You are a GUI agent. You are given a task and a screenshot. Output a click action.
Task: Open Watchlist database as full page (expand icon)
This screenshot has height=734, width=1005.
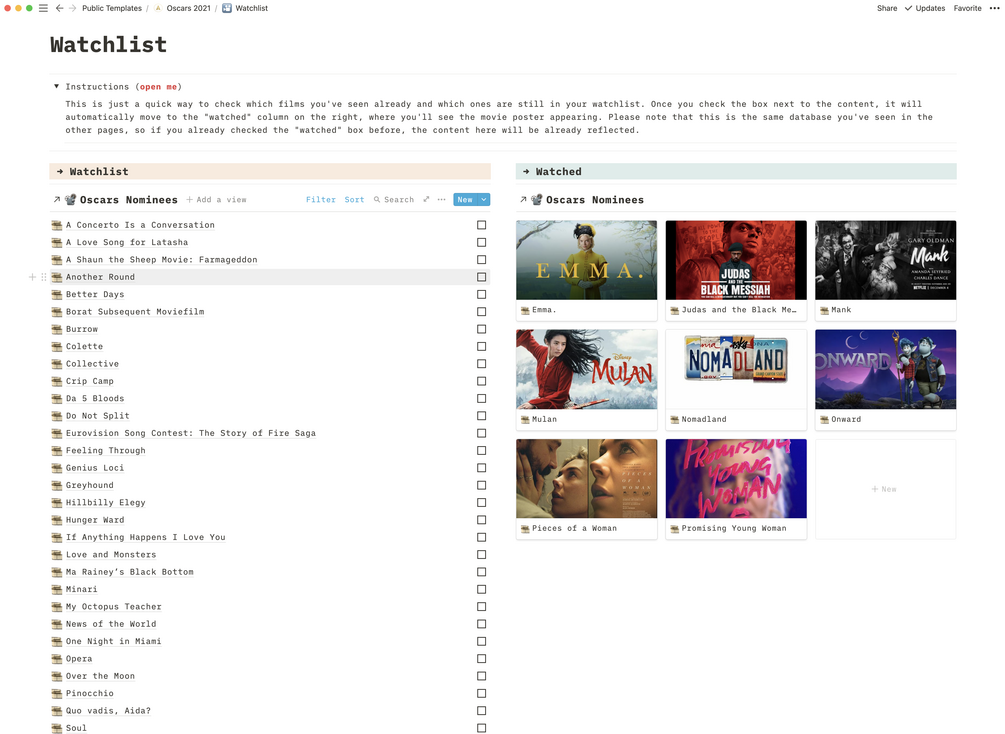pos(426,199)
